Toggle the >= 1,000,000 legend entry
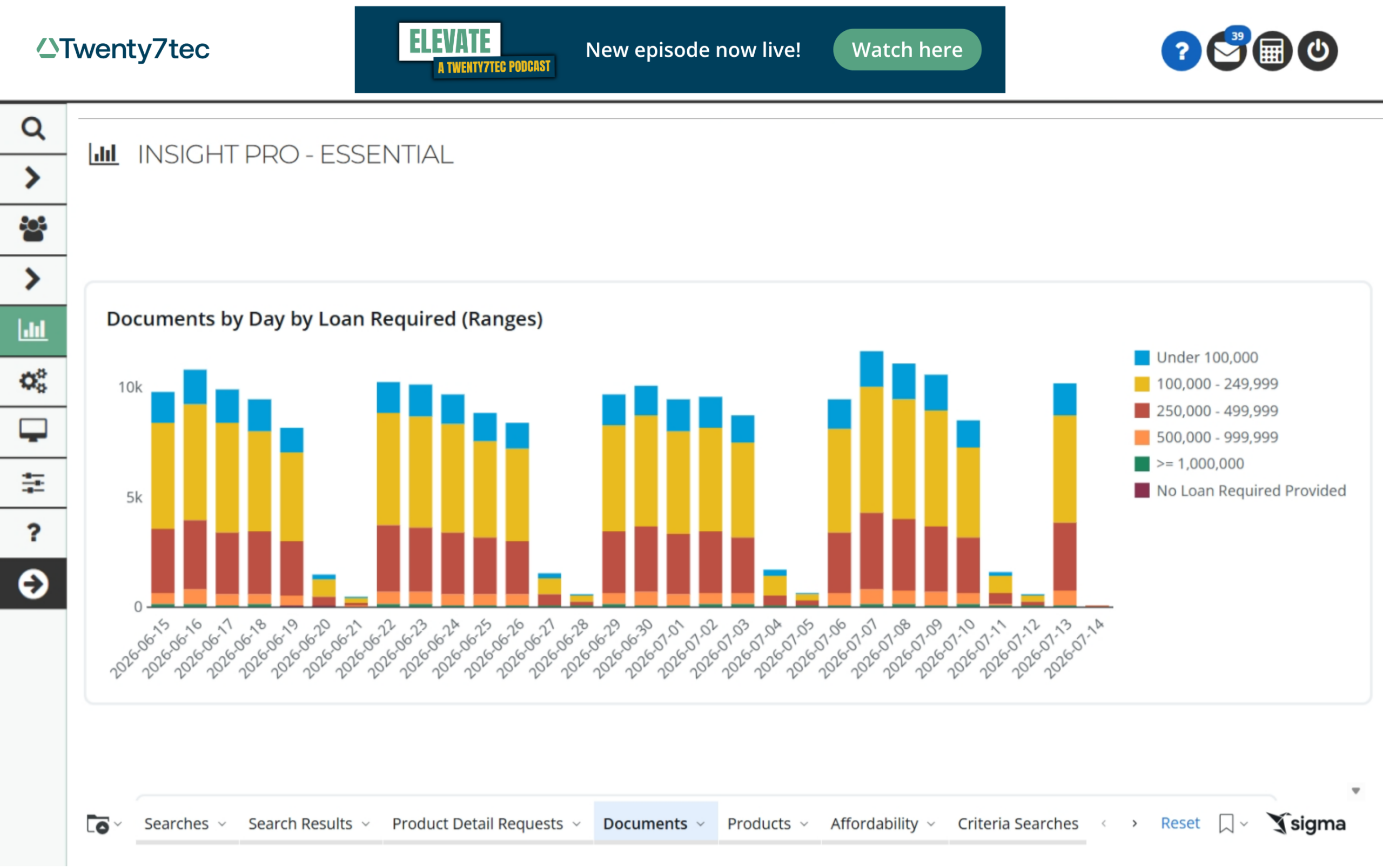The width and height of the screenshot is (1383, 868). pyautogui.click(x=1189, y=464)
